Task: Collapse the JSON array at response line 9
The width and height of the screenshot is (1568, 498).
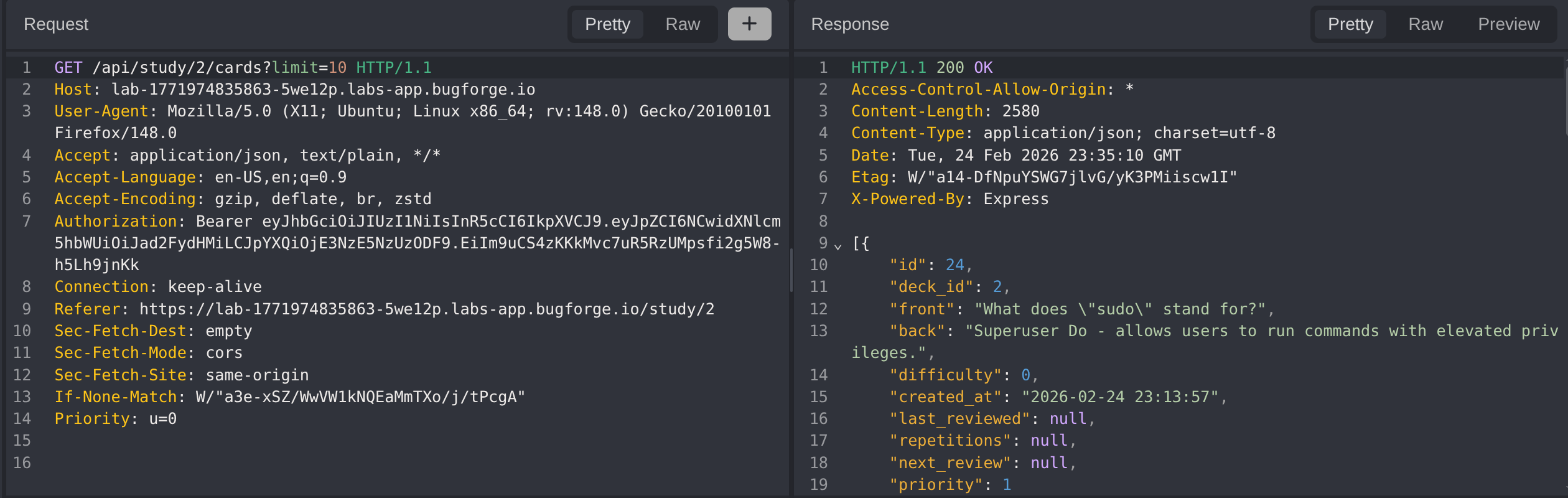Action: point(838,247)
